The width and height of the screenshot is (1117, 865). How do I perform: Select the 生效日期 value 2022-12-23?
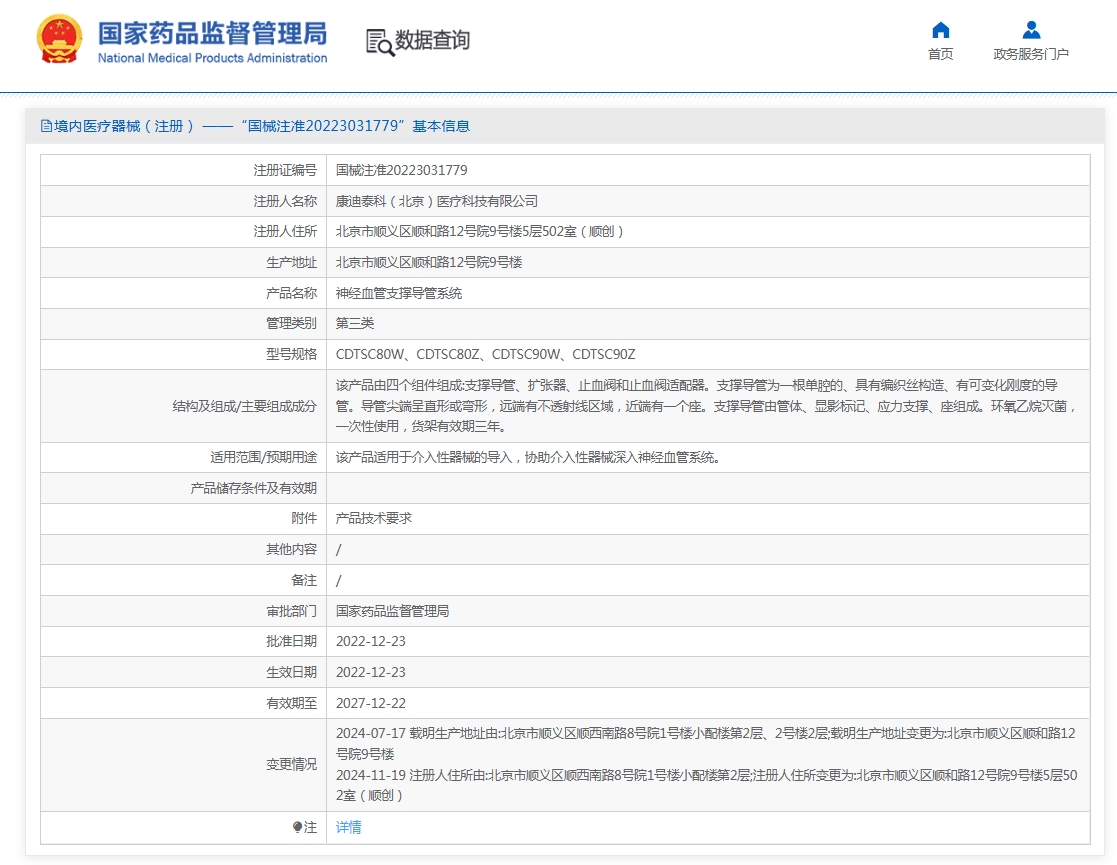[x=370, y=673]
